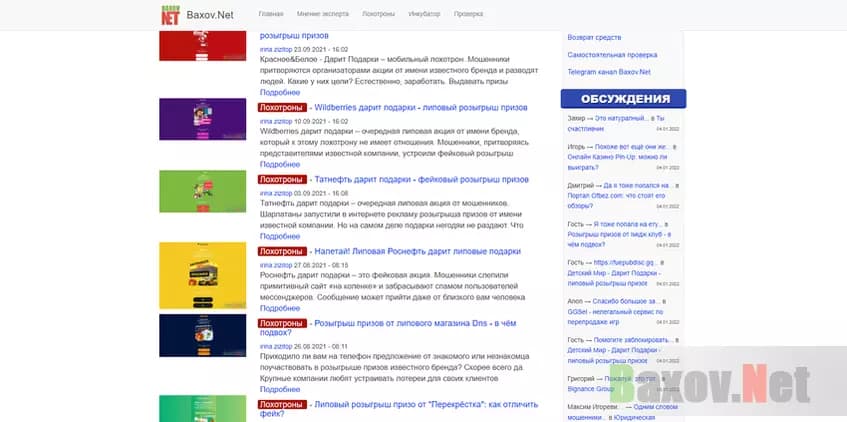Open Гость's comment 'Я тоже попала на ету...'

click(x=628, y=224)
